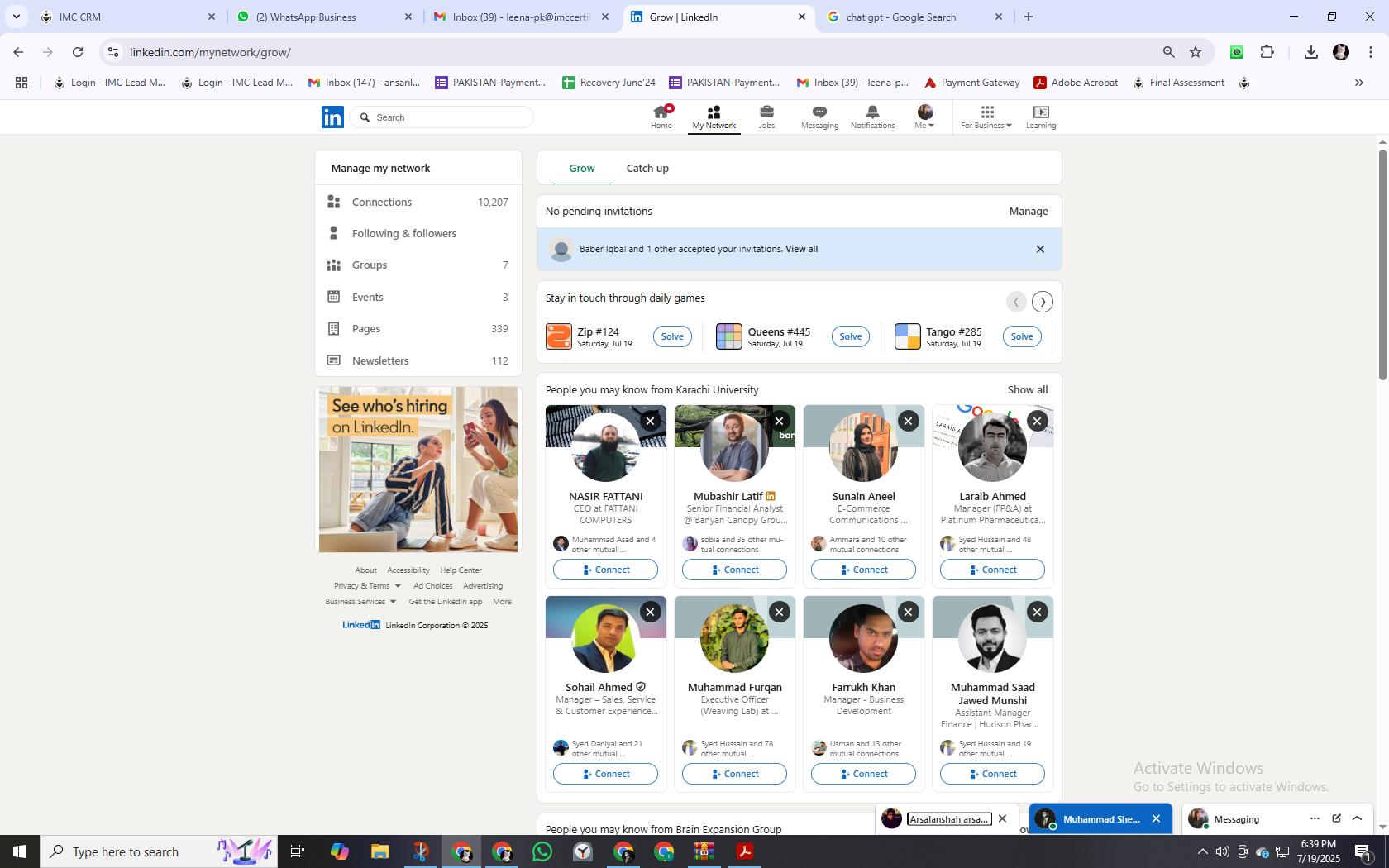Dismiss the Sohail Ahmed suggestion card
The image size is (1389, 868).
650,612
